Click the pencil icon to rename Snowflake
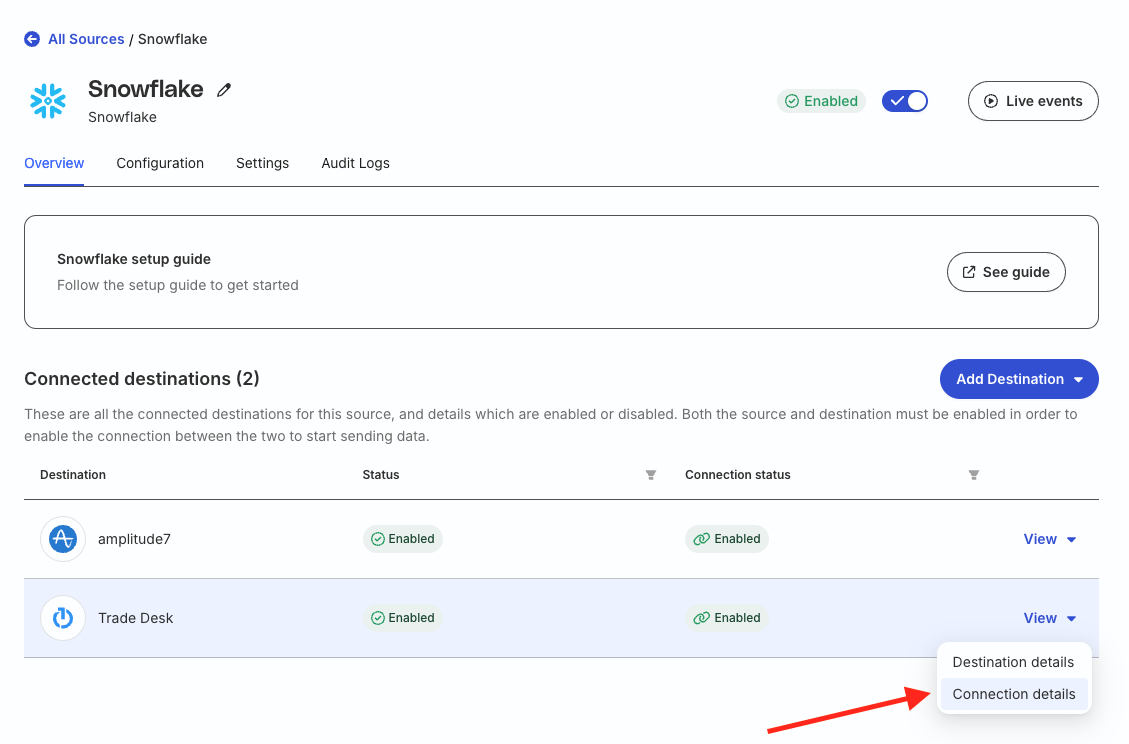Viewport: 1129px width, 744px height. 224,90
